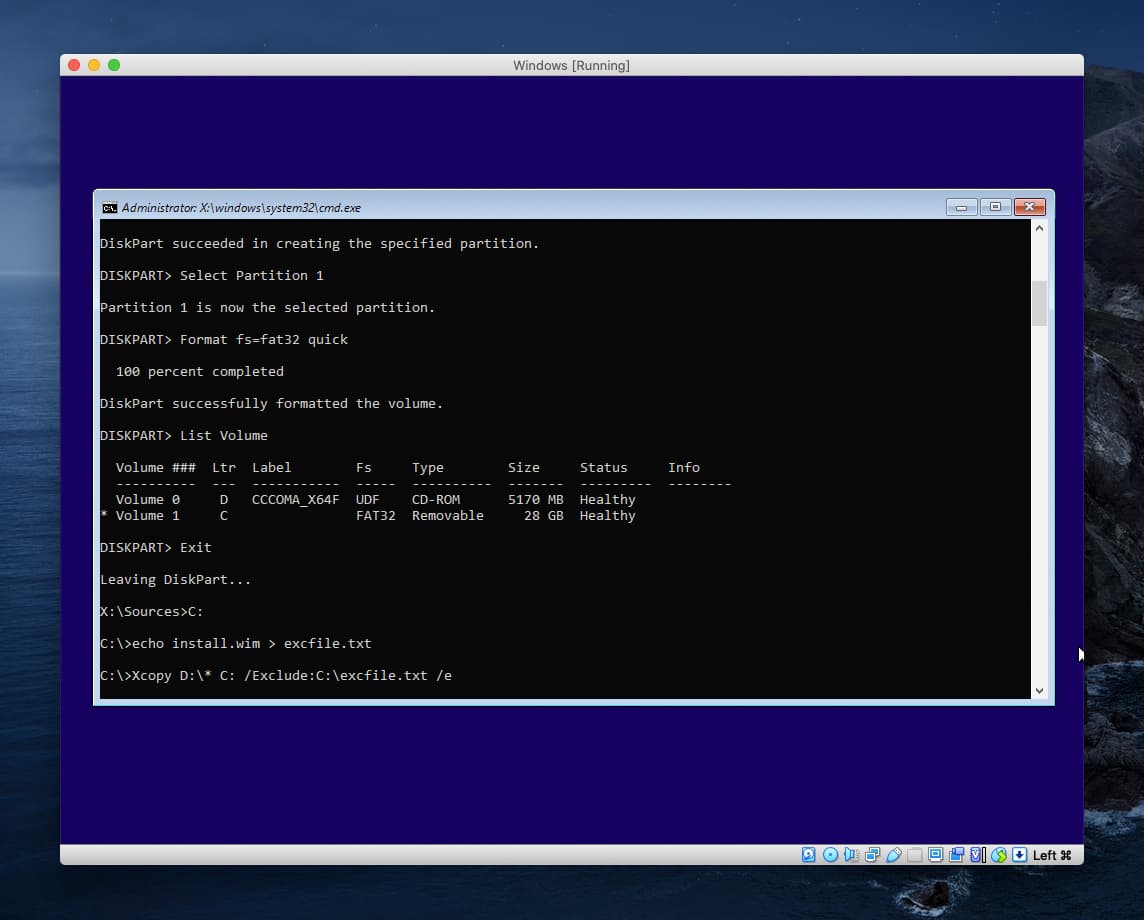Maximize the Administrator cmd.exe window

tap(995, 208)
